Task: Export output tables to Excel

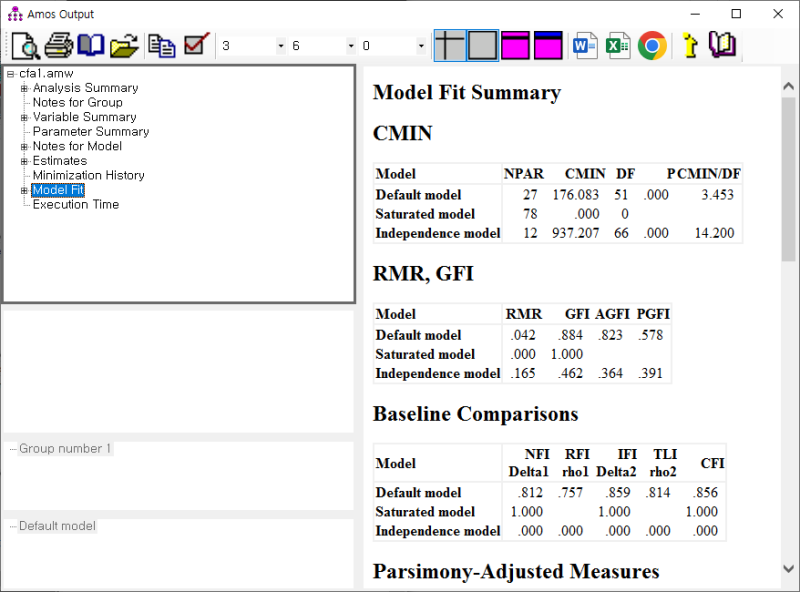Action: point(617,45)
